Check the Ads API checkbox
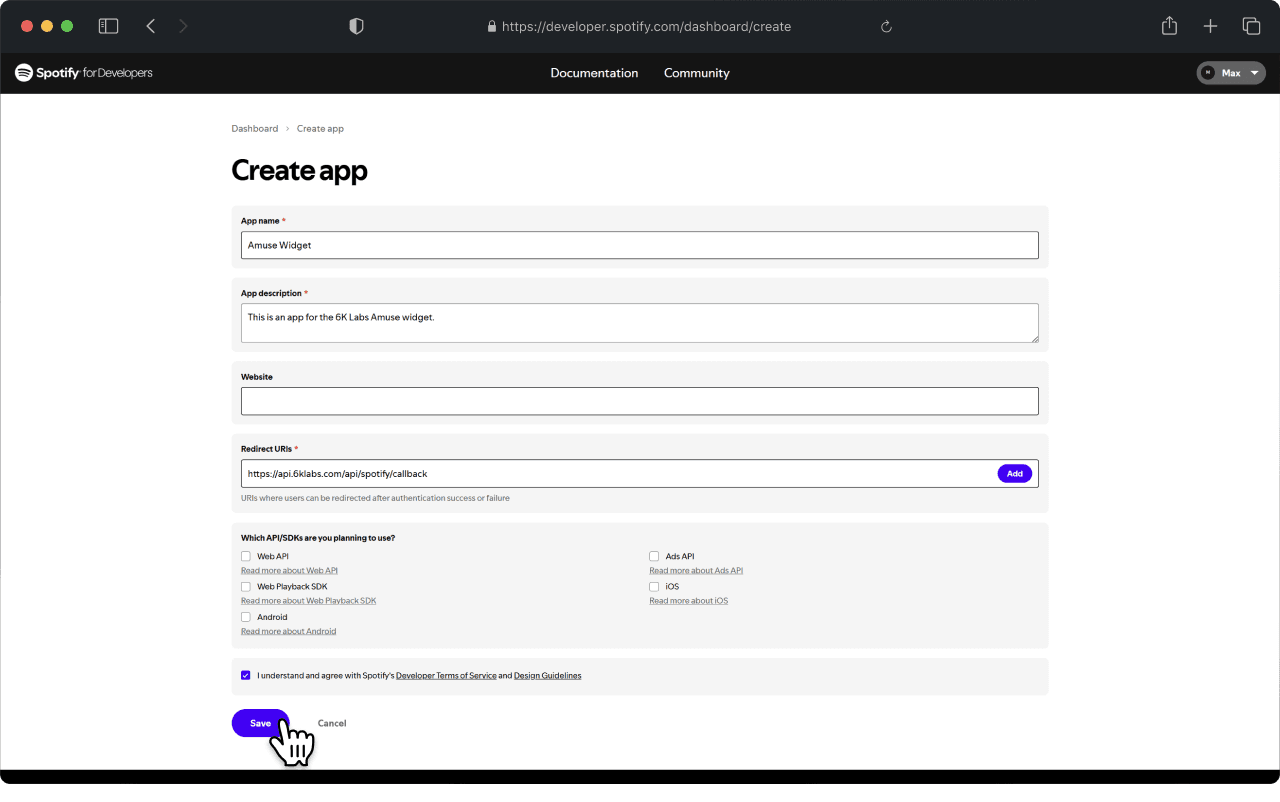Image resolution: width=1280 pixels, height=802 pixels. coord(654,556)
